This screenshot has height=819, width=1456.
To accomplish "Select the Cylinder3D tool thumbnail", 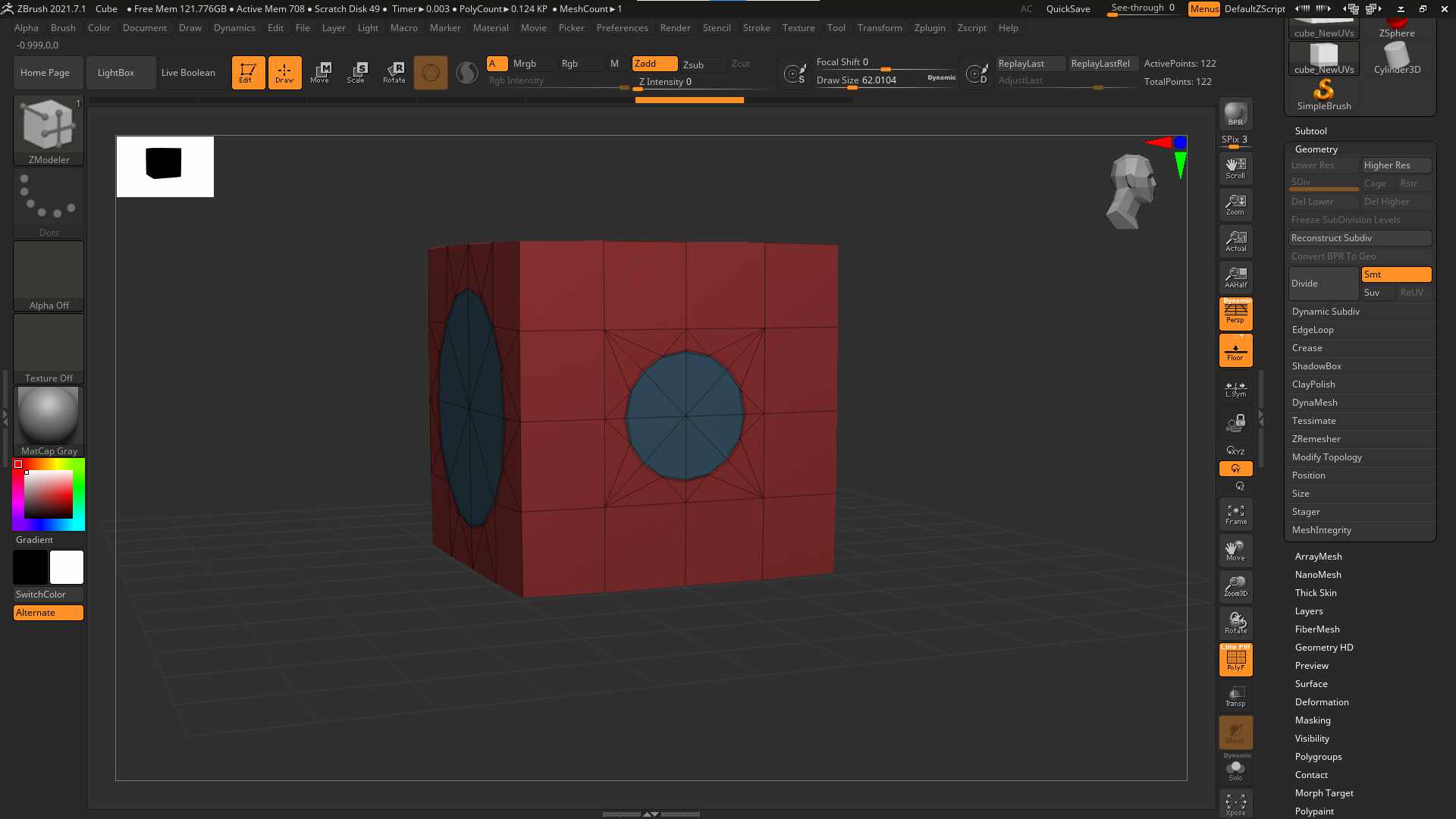I will 1397,58.
